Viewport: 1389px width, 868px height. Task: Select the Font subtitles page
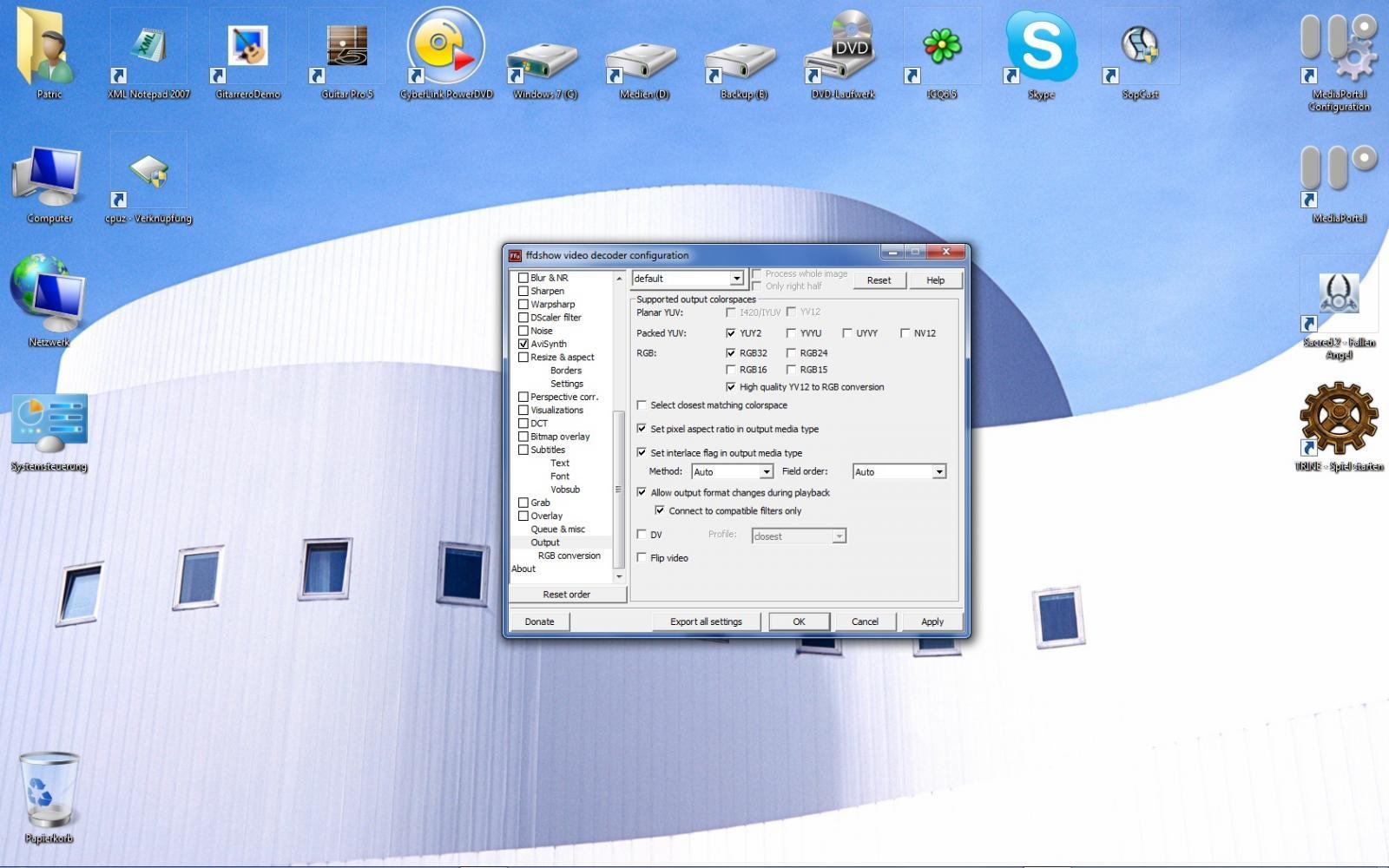[560, 477]
